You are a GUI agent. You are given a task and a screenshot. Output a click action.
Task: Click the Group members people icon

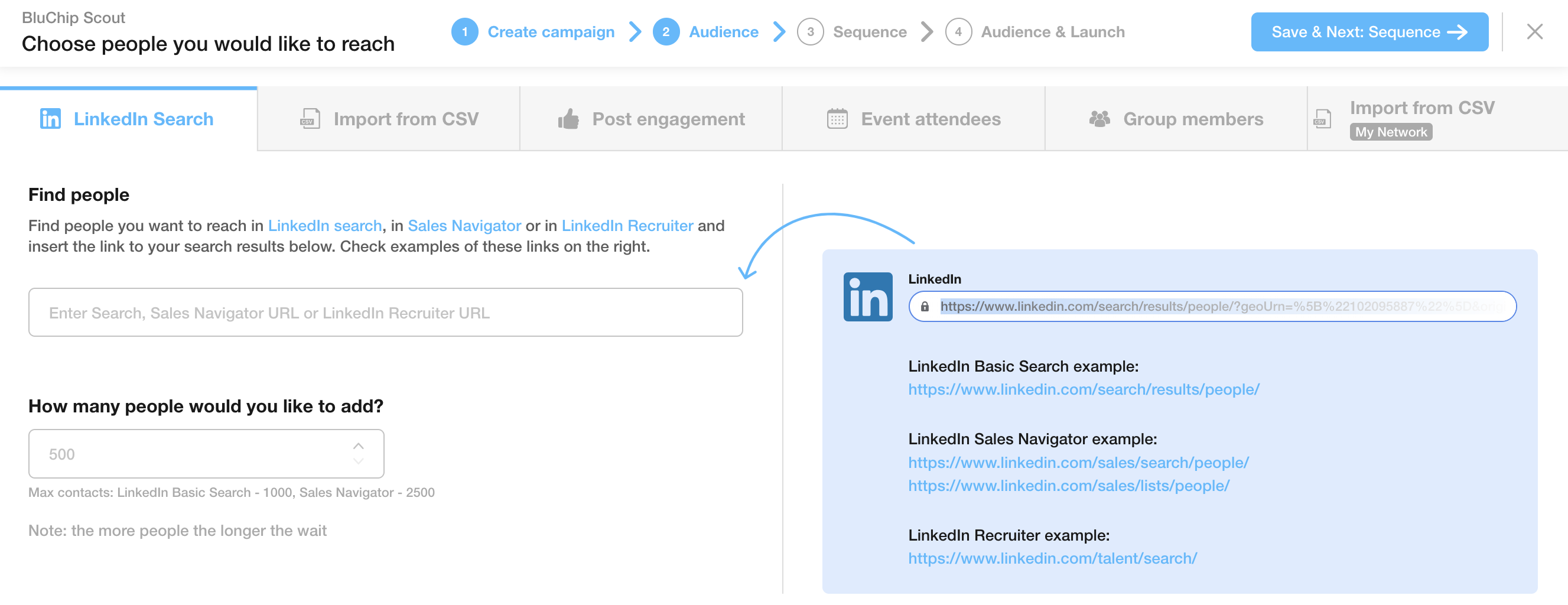[x=1099, y=119]
